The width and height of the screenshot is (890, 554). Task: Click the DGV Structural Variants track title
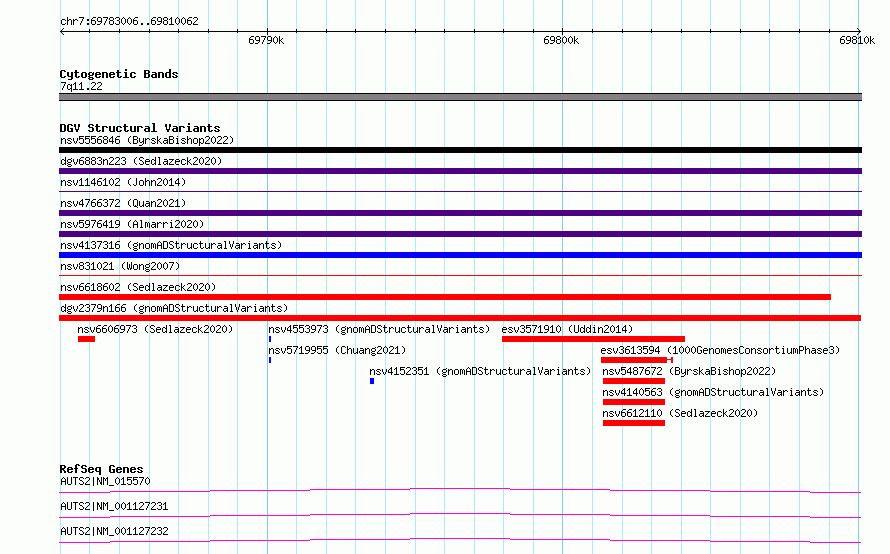[140, 128]
